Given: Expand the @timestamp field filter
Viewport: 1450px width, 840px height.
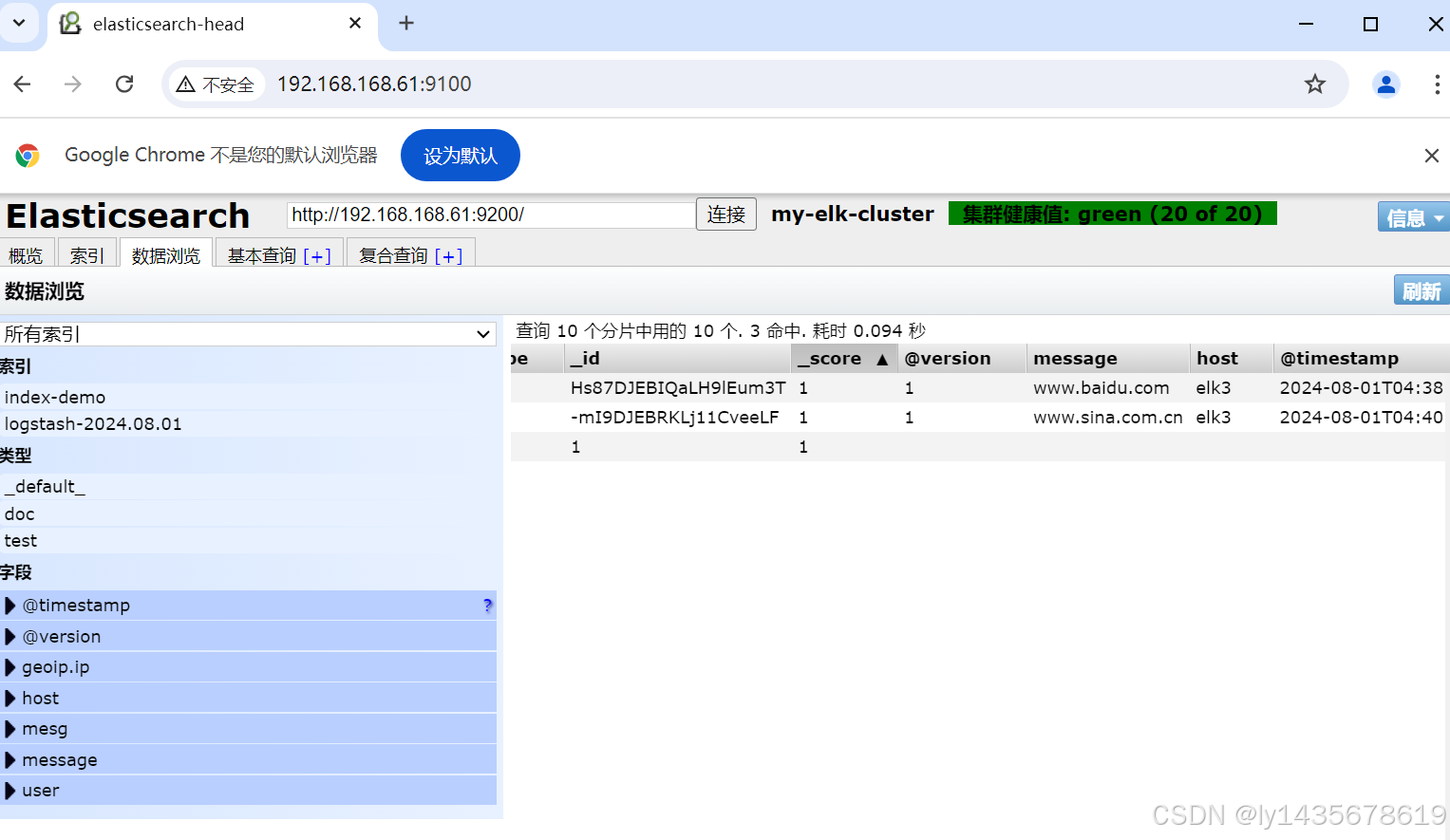Looking at the screenshot, I should point(10,606).
